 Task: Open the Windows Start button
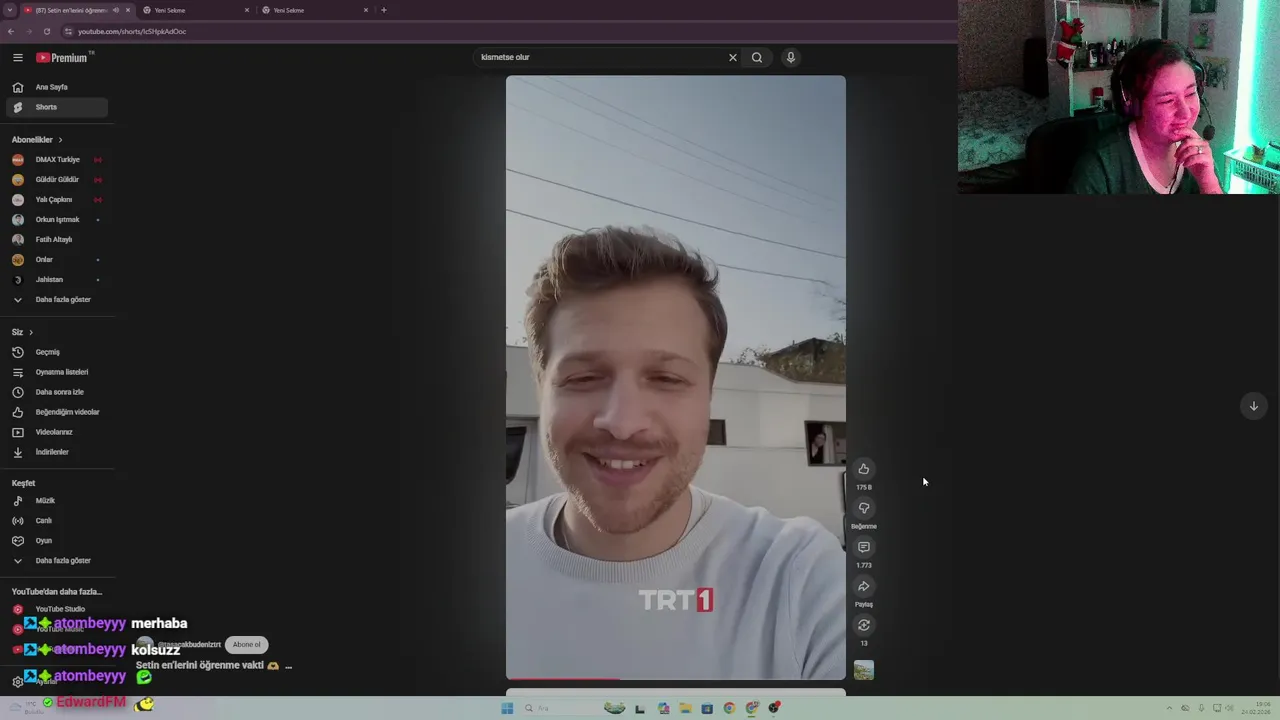pos(507,708)
